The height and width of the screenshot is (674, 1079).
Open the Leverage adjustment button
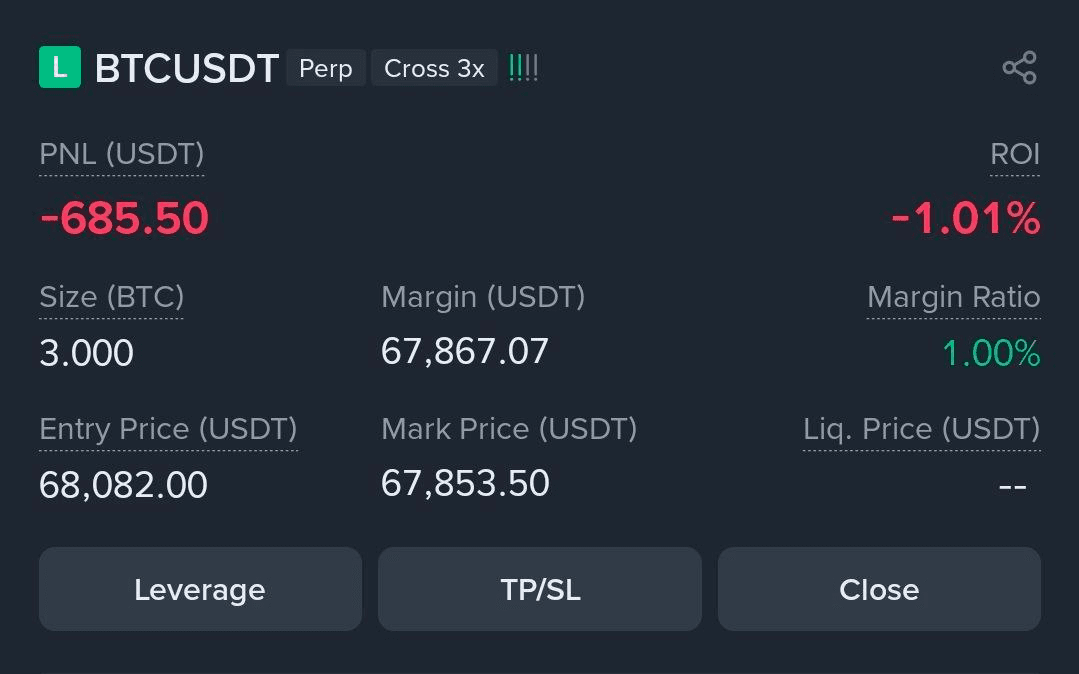pyautogui.click(x=200, y=589)
